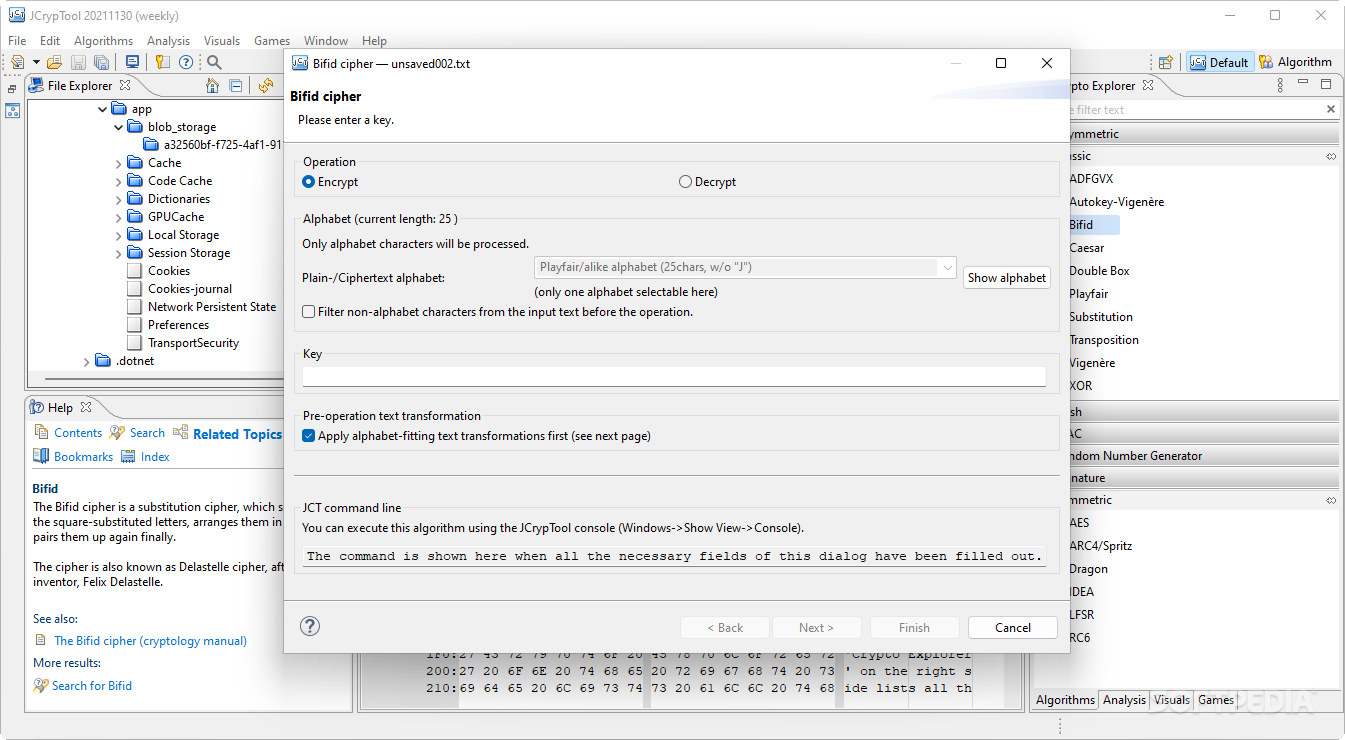Uncheck Apply alphabet-fitting text transformations
This screenshot has width=1345, height=740.
(x=309, y=436)
